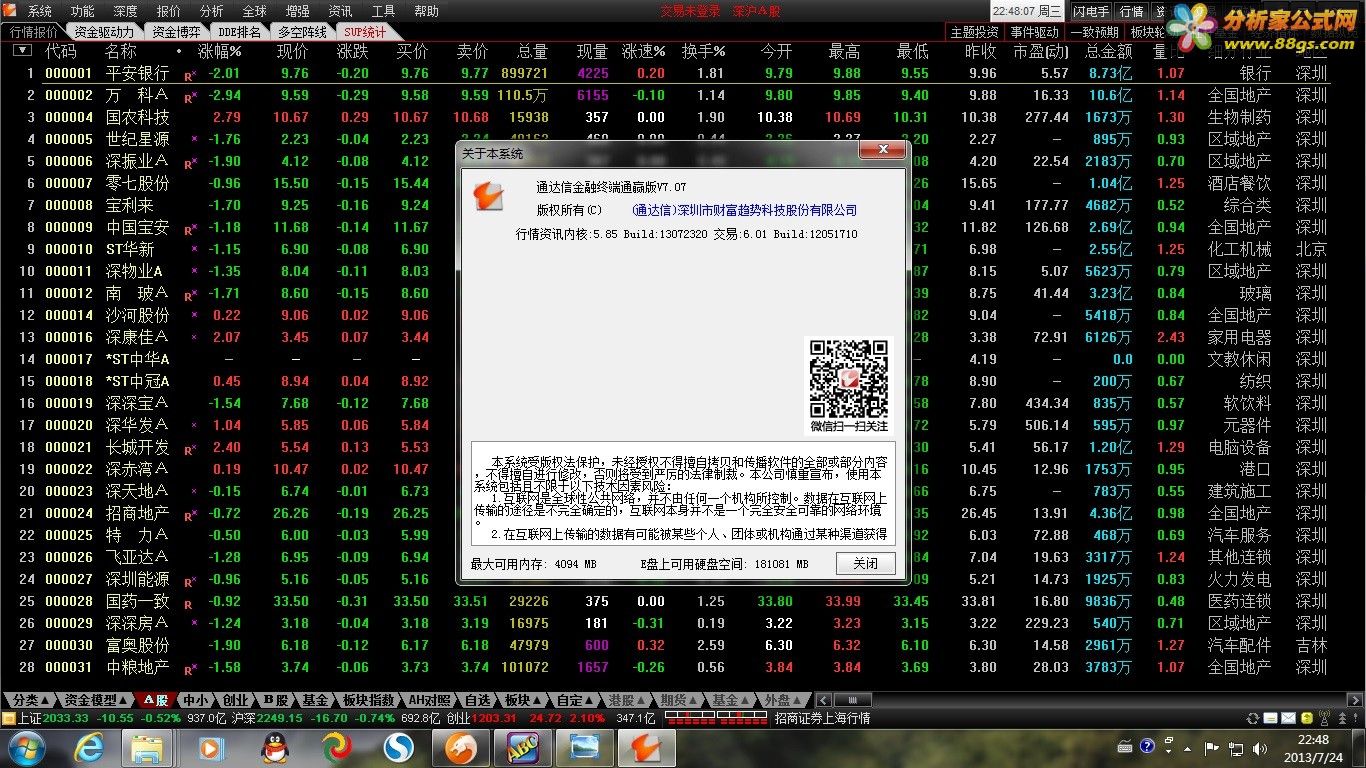Open the table column dropdown arrow beside 代码
The height and width of the screenshot is (768, 1366).
click(x=24, y=50)
